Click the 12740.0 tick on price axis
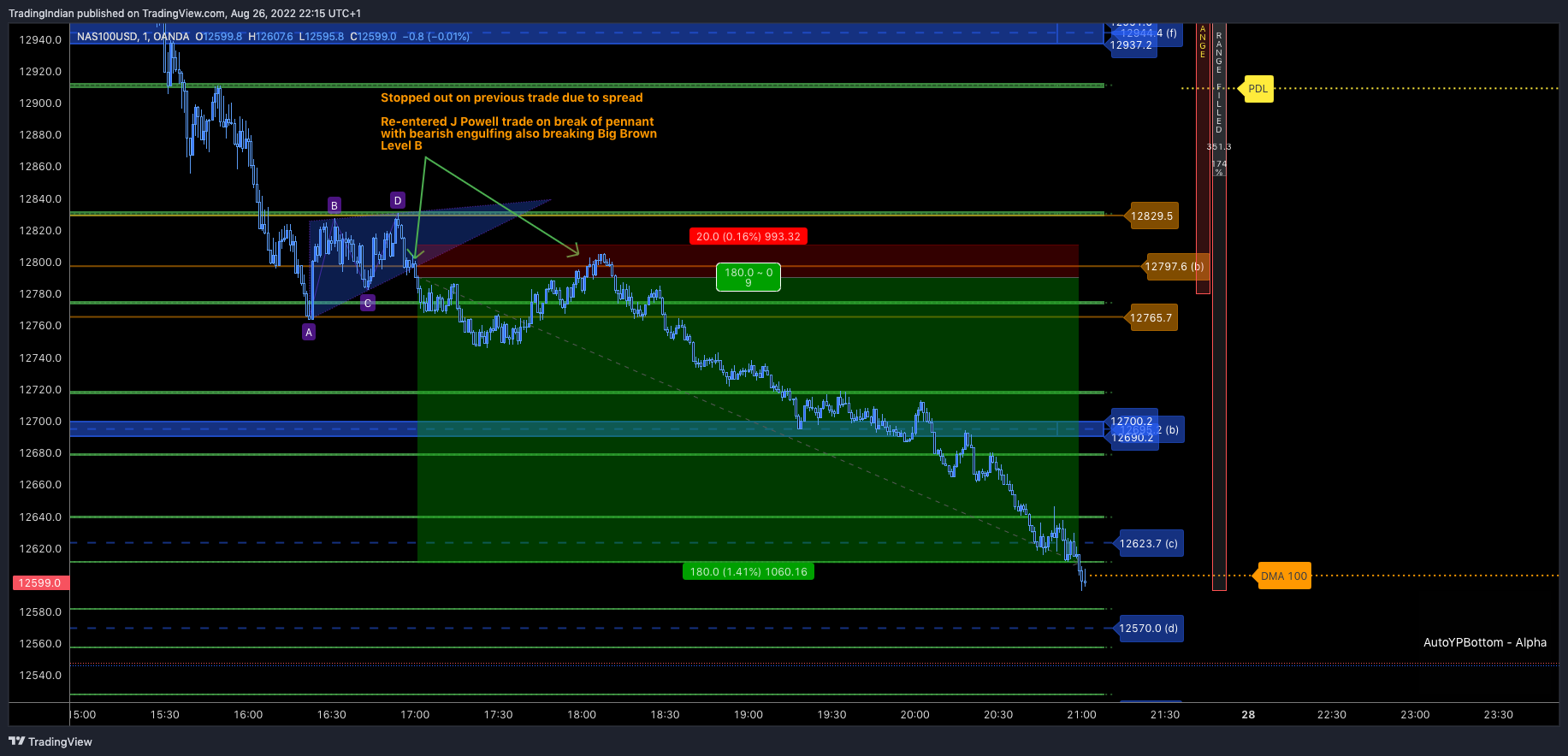This screenshot has width=1568, height=756. [40, 357]
